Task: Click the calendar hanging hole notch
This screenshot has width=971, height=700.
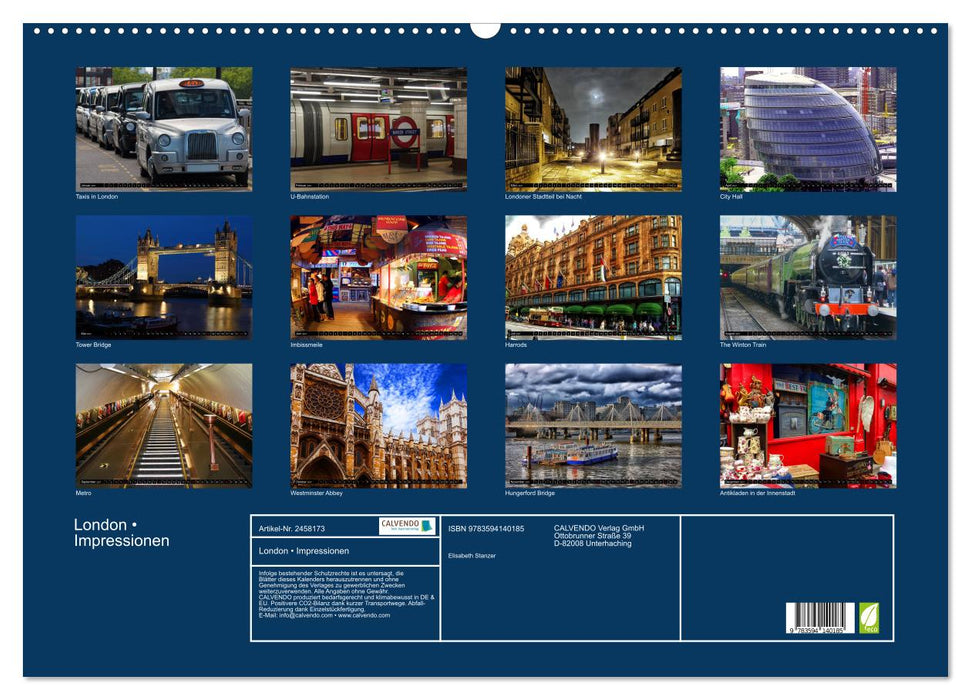Action: [x=486, y=30]
